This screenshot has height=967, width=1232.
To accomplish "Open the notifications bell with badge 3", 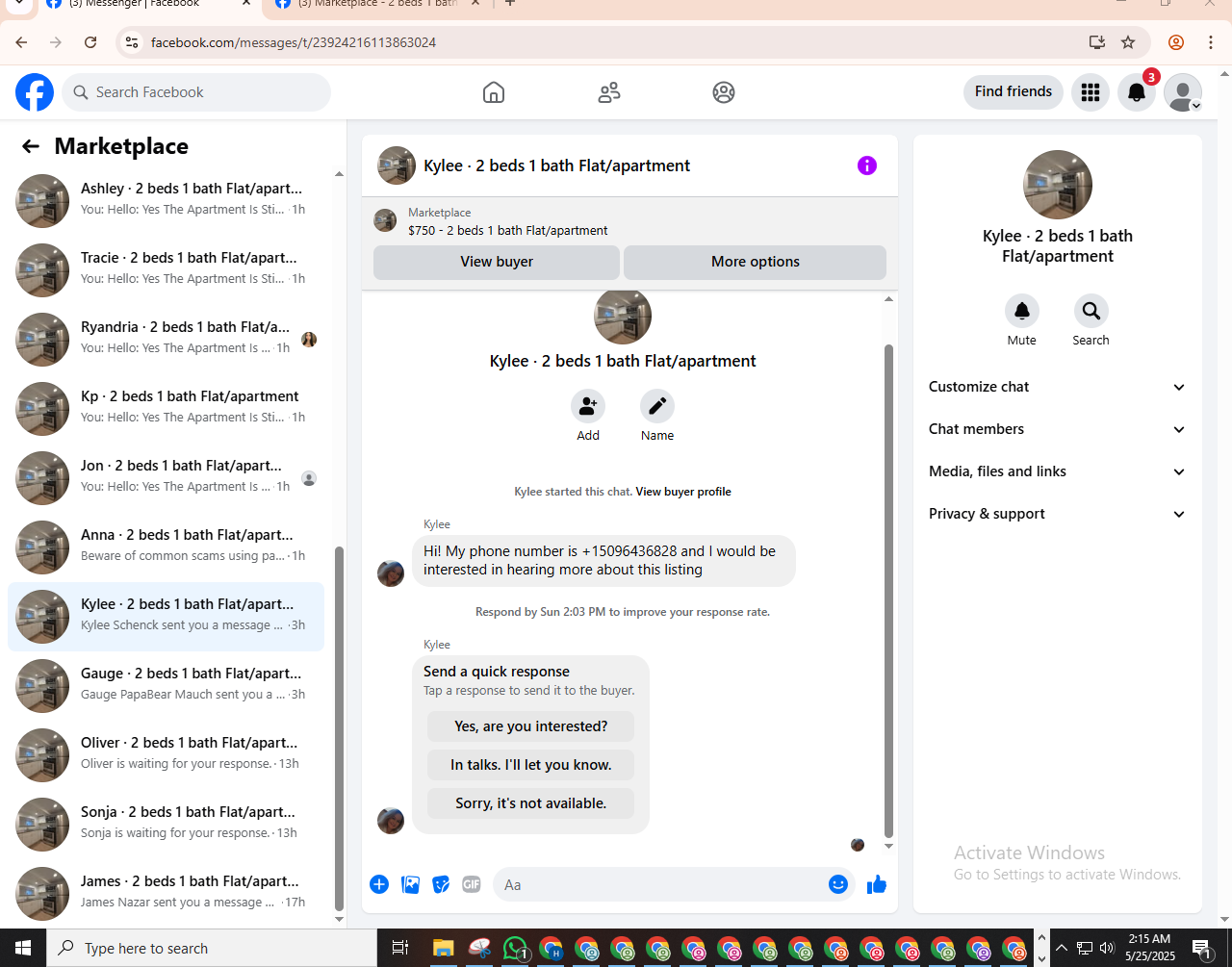I will pos(1137,92).
